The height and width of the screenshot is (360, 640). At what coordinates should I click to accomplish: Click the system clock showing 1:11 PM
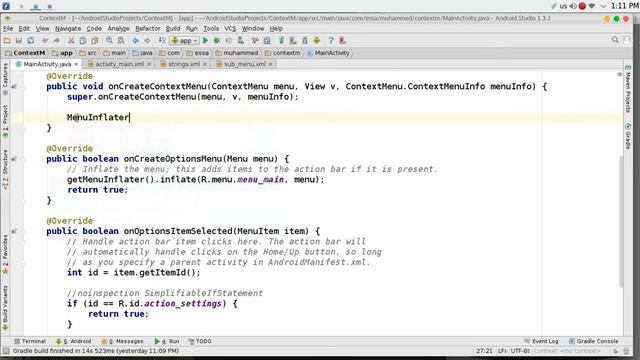click(624, 6)
